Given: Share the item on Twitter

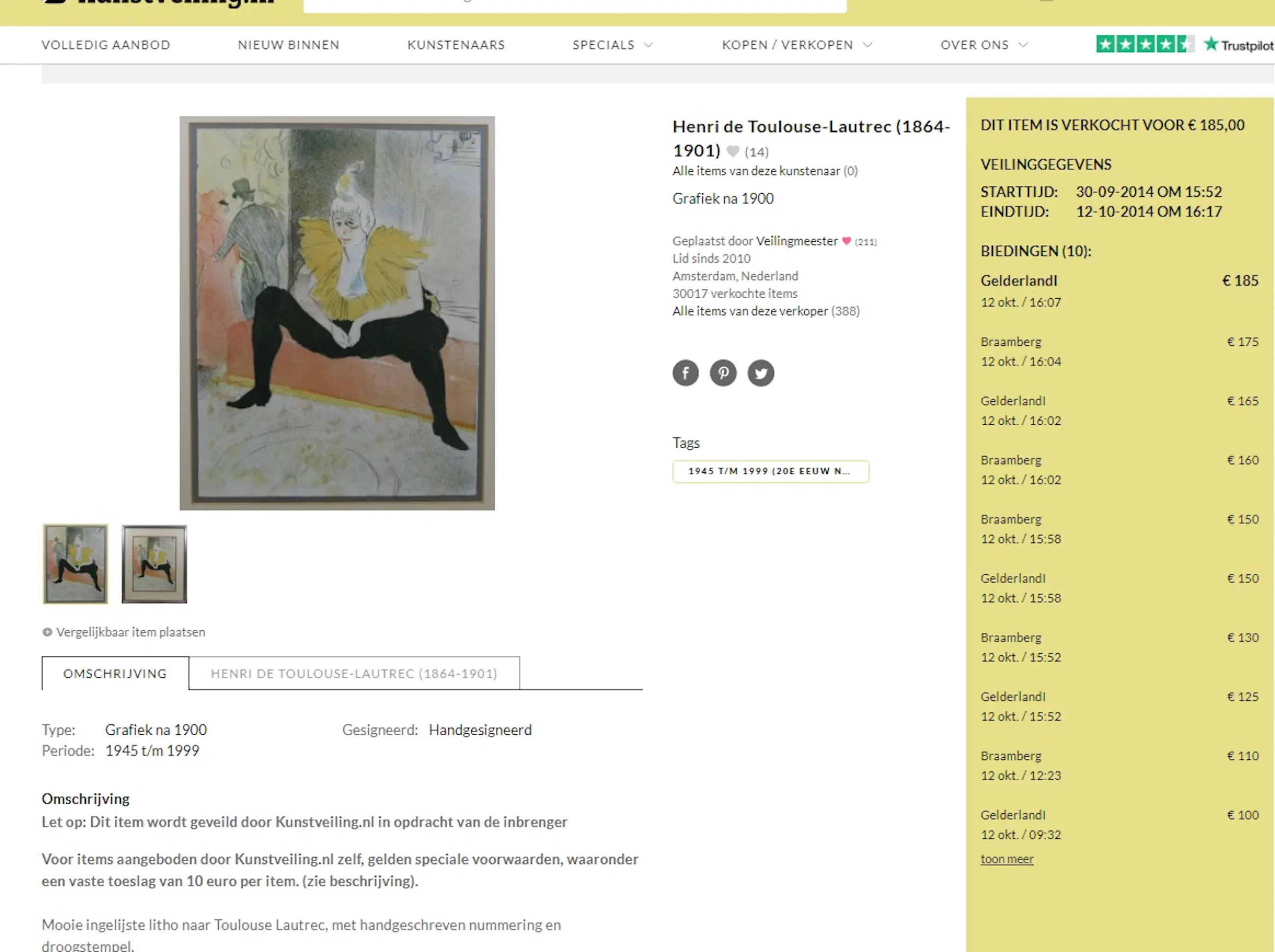Looking at the screenshot, I should tap(761, 373).
